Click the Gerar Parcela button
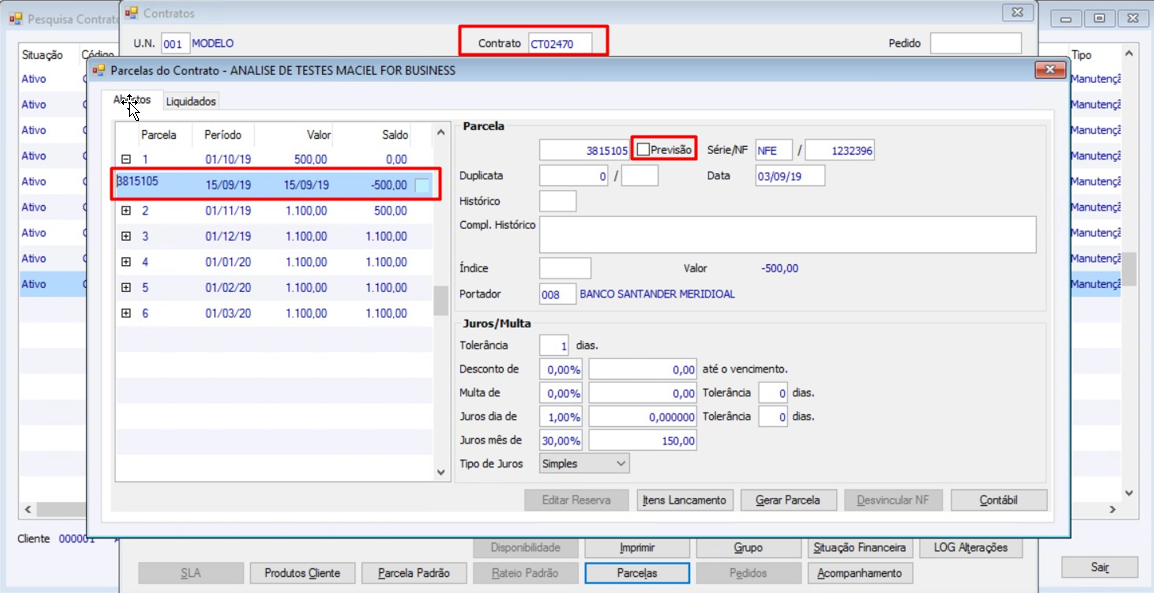Image resolution: width=1154 pixels, height=593 pixels. (788, 500)
